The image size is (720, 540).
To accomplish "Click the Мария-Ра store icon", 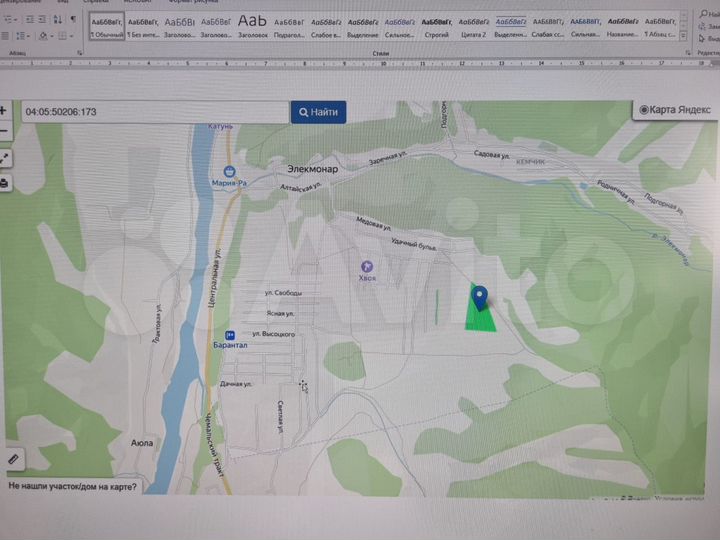I will click(x=229, y=171).
